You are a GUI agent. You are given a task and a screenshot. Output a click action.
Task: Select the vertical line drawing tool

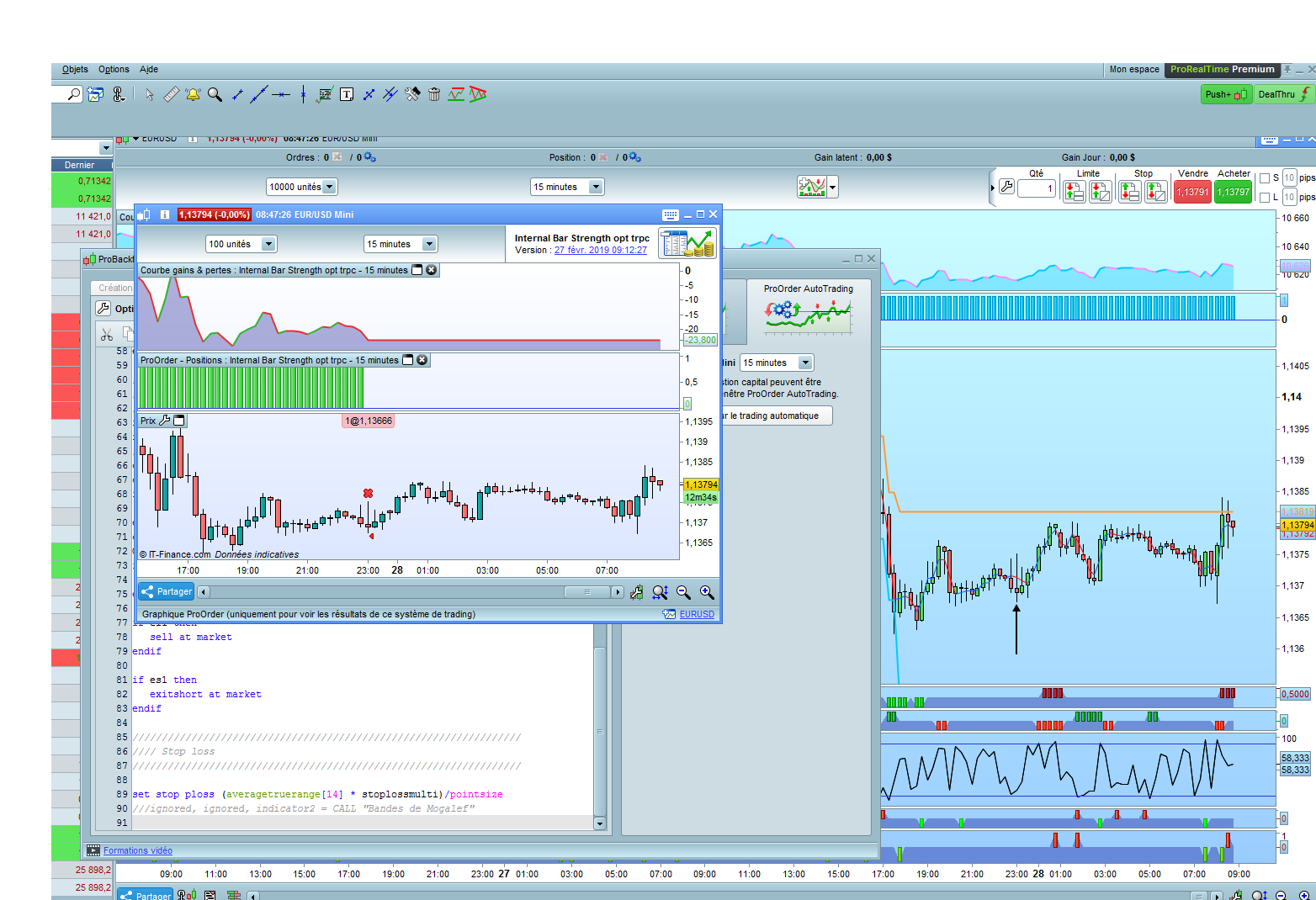click(303, 94)
